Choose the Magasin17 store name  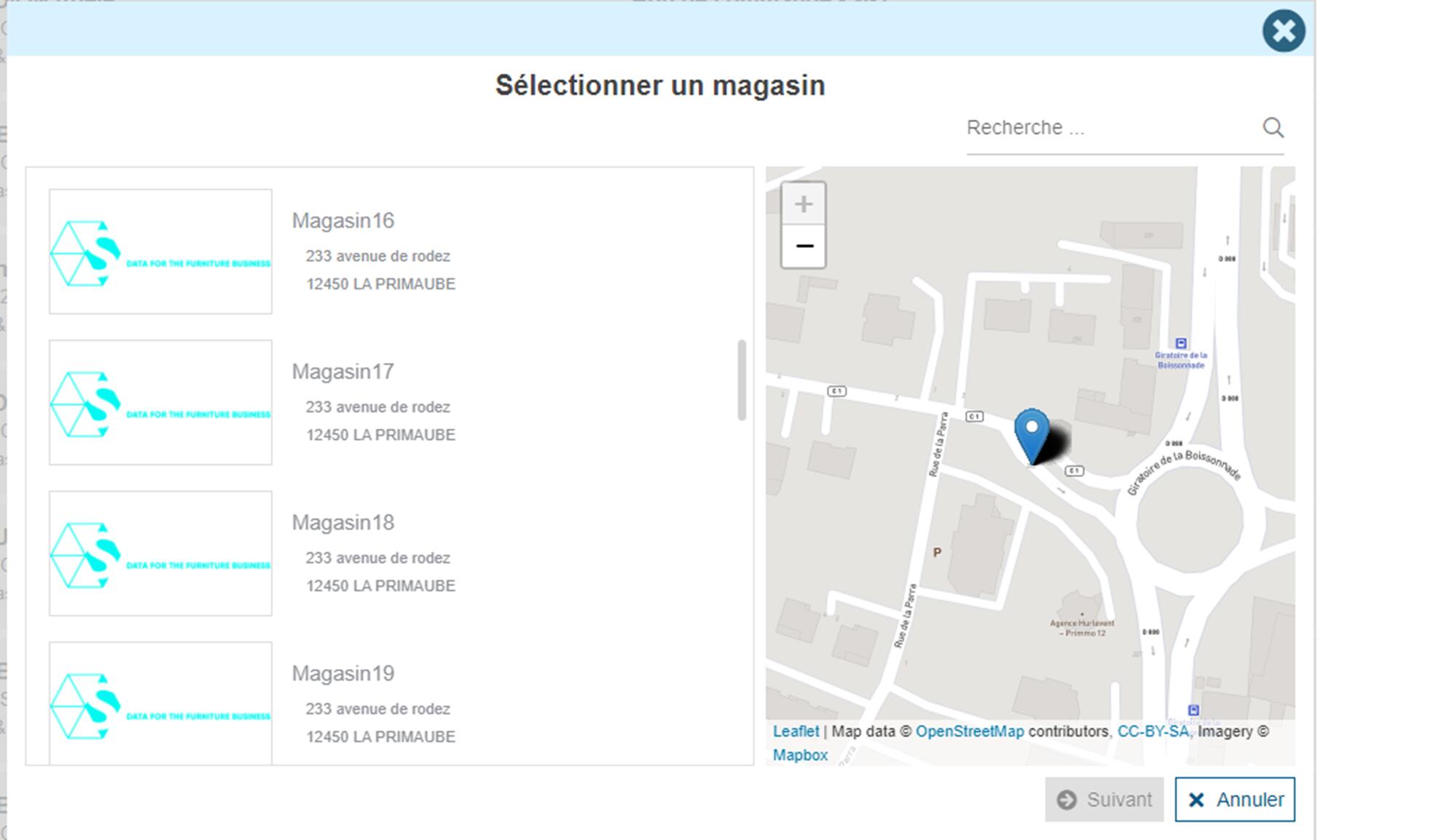[343, 372]
